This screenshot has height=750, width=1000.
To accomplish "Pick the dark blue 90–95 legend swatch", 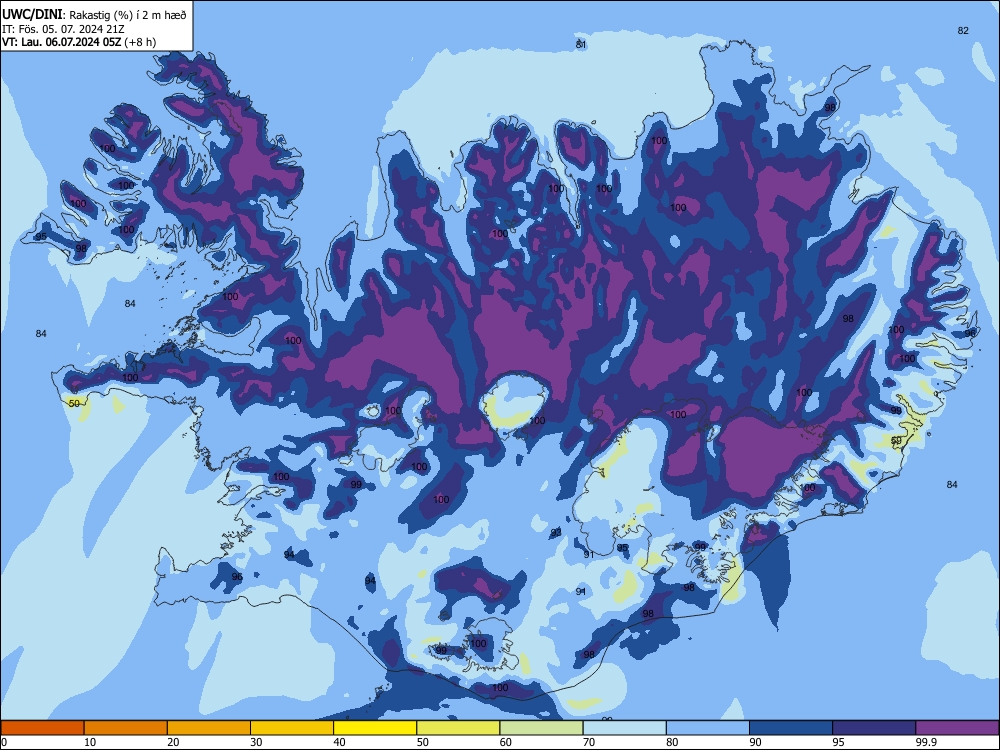I will pyautogui.click(x=791, y=728).
